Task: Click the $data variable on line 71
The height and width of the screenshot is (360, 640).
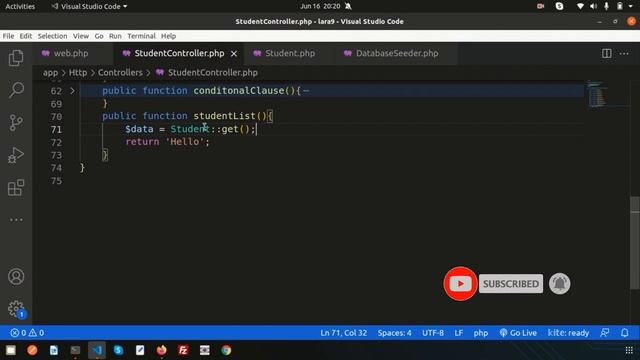Action: [x=139, y=129]
